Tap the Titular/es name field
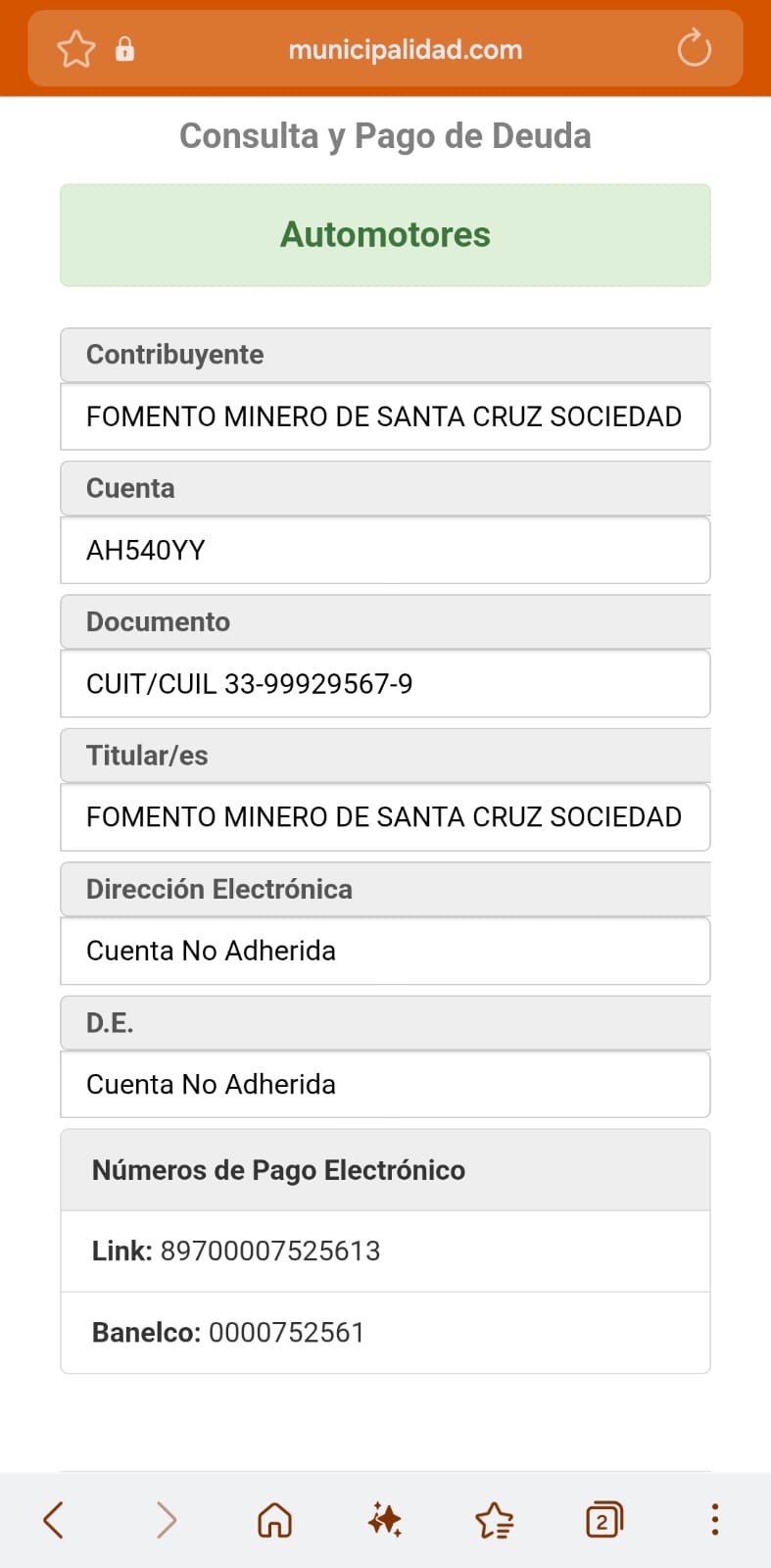 pos(385,817)
